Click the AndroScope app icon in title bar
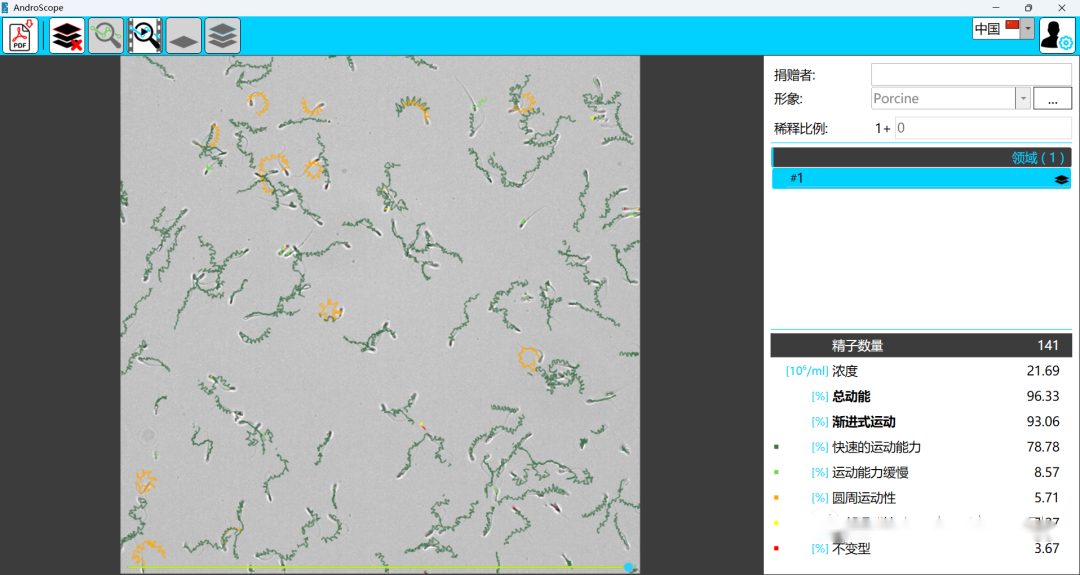This screenshot has width=1080, height=575. (x=6, y=8)
